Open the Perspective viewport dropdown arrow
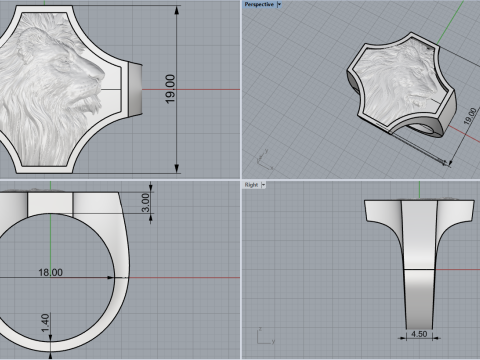Viewport: 480px width, 360px height. tap(279, 4)
